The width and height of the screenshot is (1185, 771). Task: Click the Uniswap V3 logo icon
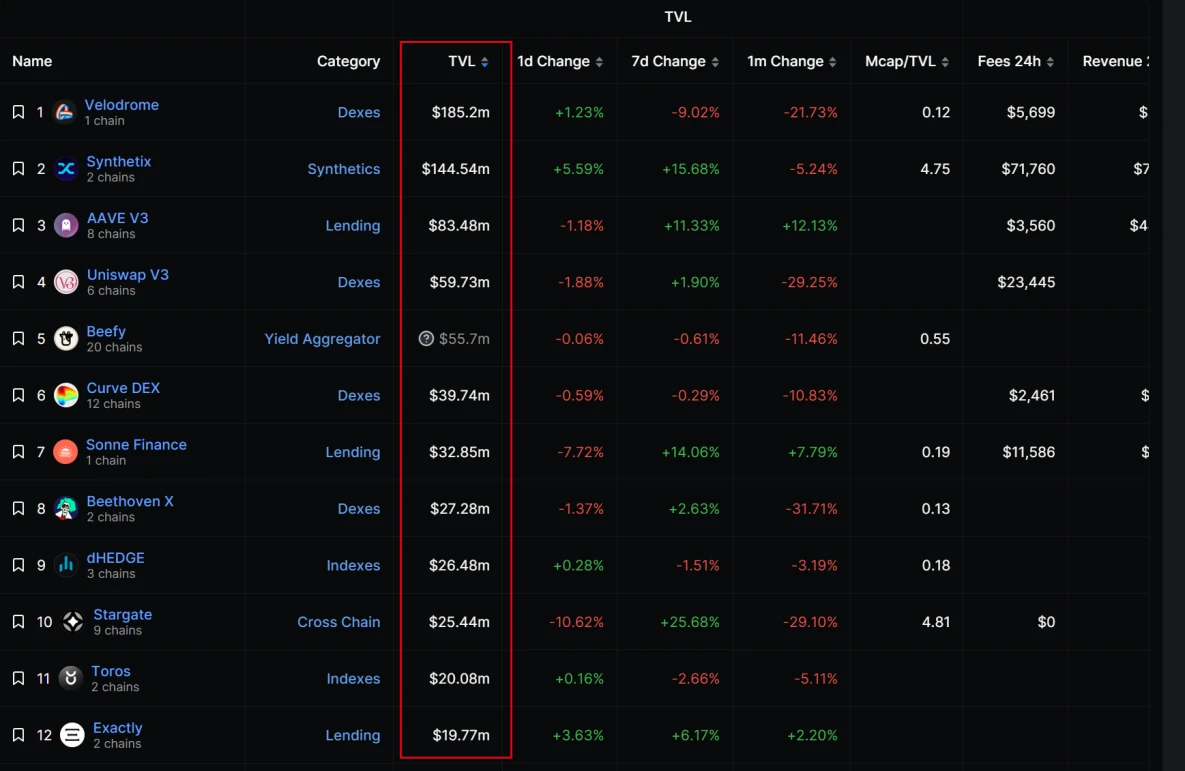point(66,282)
